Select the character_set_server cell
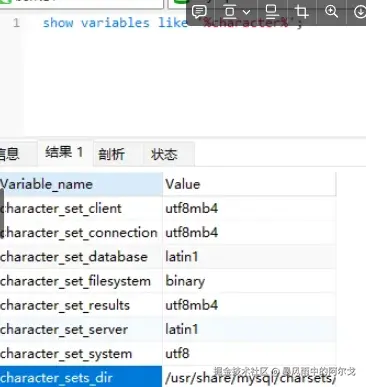 (x=81, y=329)
